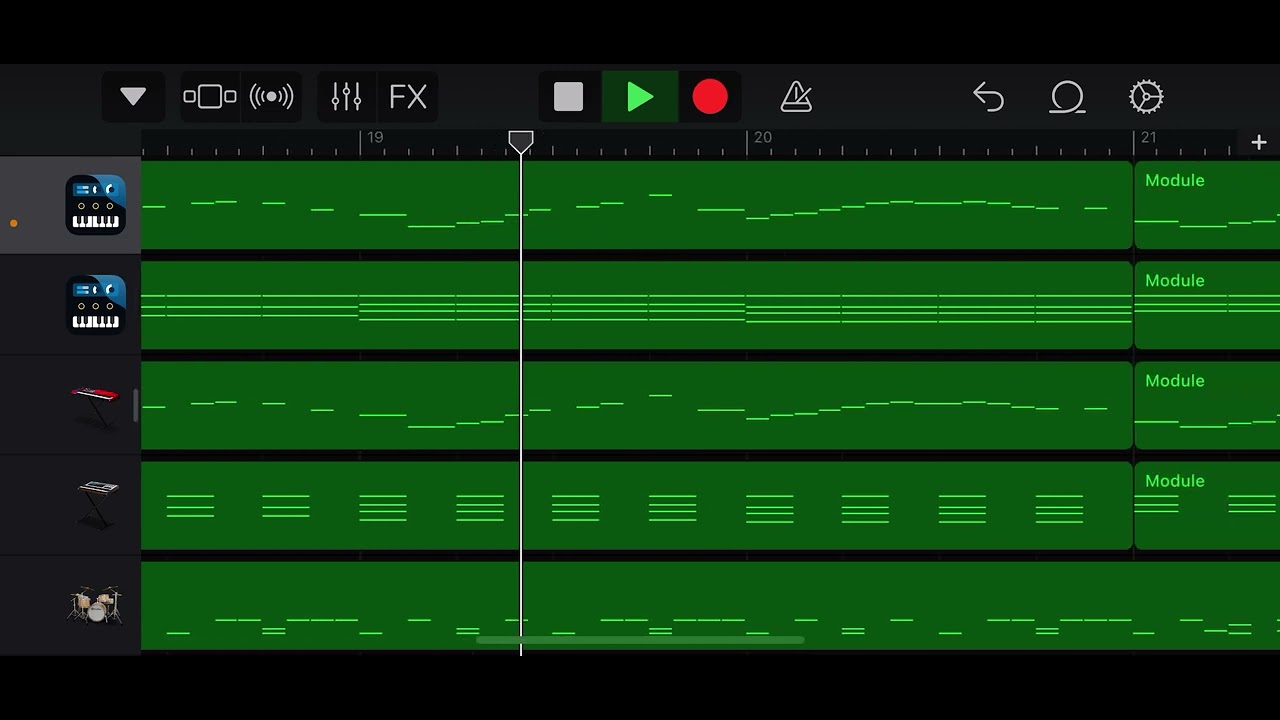The width and height of the screenshot is (1280, 720).
Task: Grab the track header resize handle
Action: tap(135, 405)
